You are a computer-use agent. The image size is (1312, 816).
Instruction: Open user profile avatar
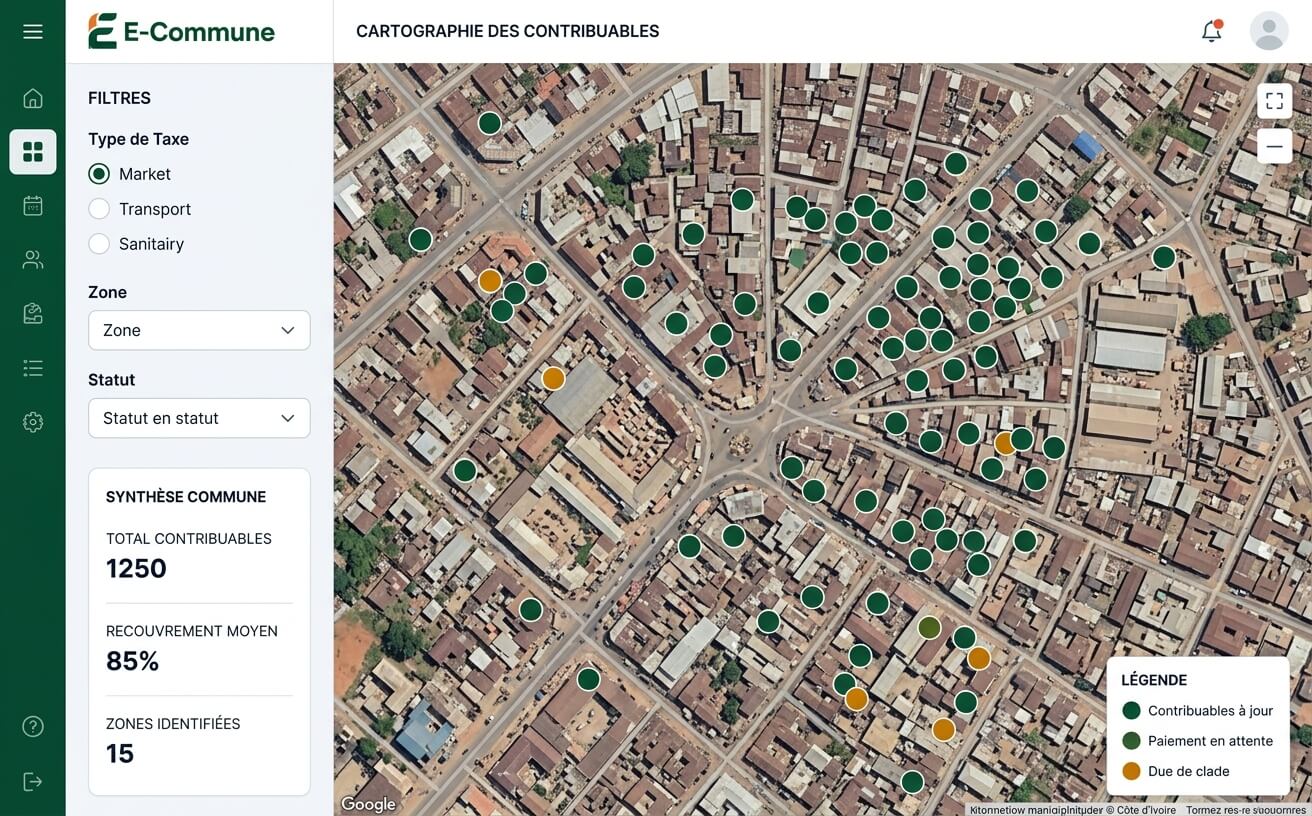pos(1269,31)
